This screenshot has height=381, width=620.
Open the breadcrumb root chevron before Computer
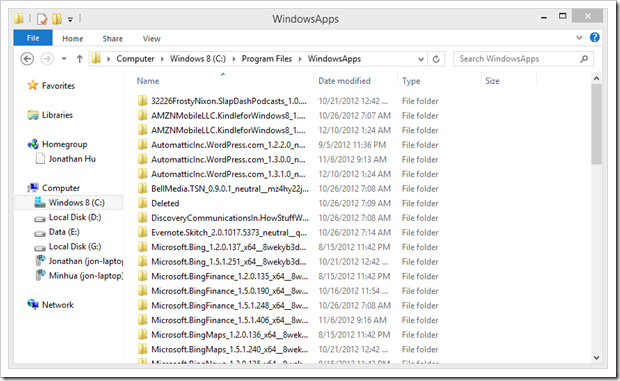coord(108,59)
